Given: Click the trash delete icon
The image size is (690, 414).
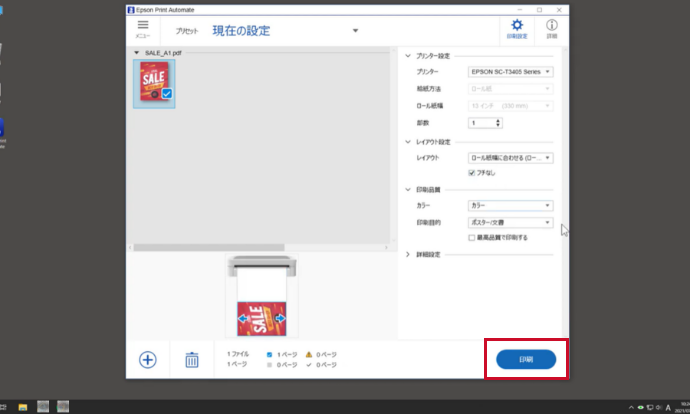Looking at the screenshot, I should point(191,360).
